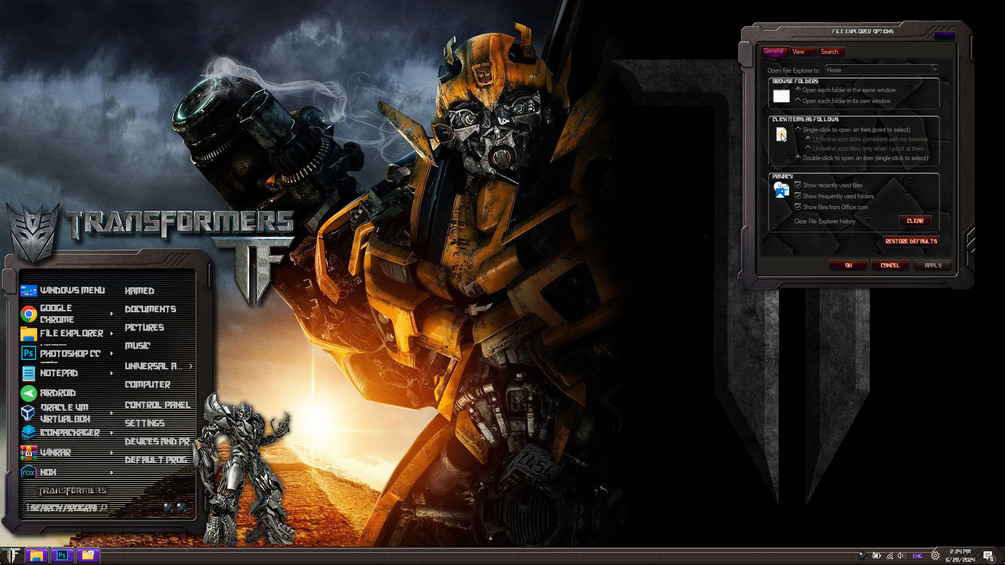
Task: Open Pictures from start menu
Action: [144, 327]
